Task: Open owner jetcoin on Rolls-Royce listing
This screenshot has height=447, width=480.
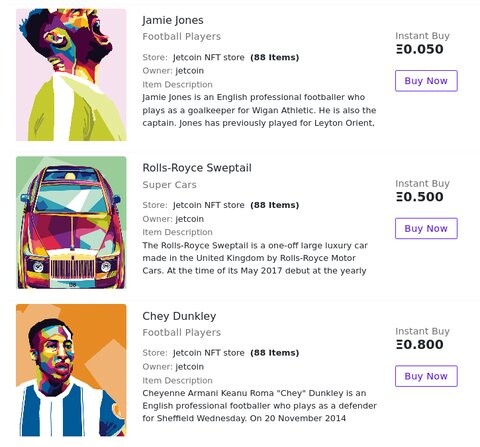Action: (189, 219)
